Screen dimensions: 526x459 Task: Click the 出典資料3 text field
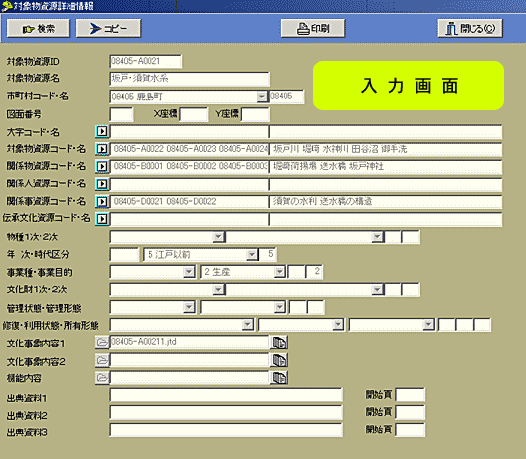(226, 430)
